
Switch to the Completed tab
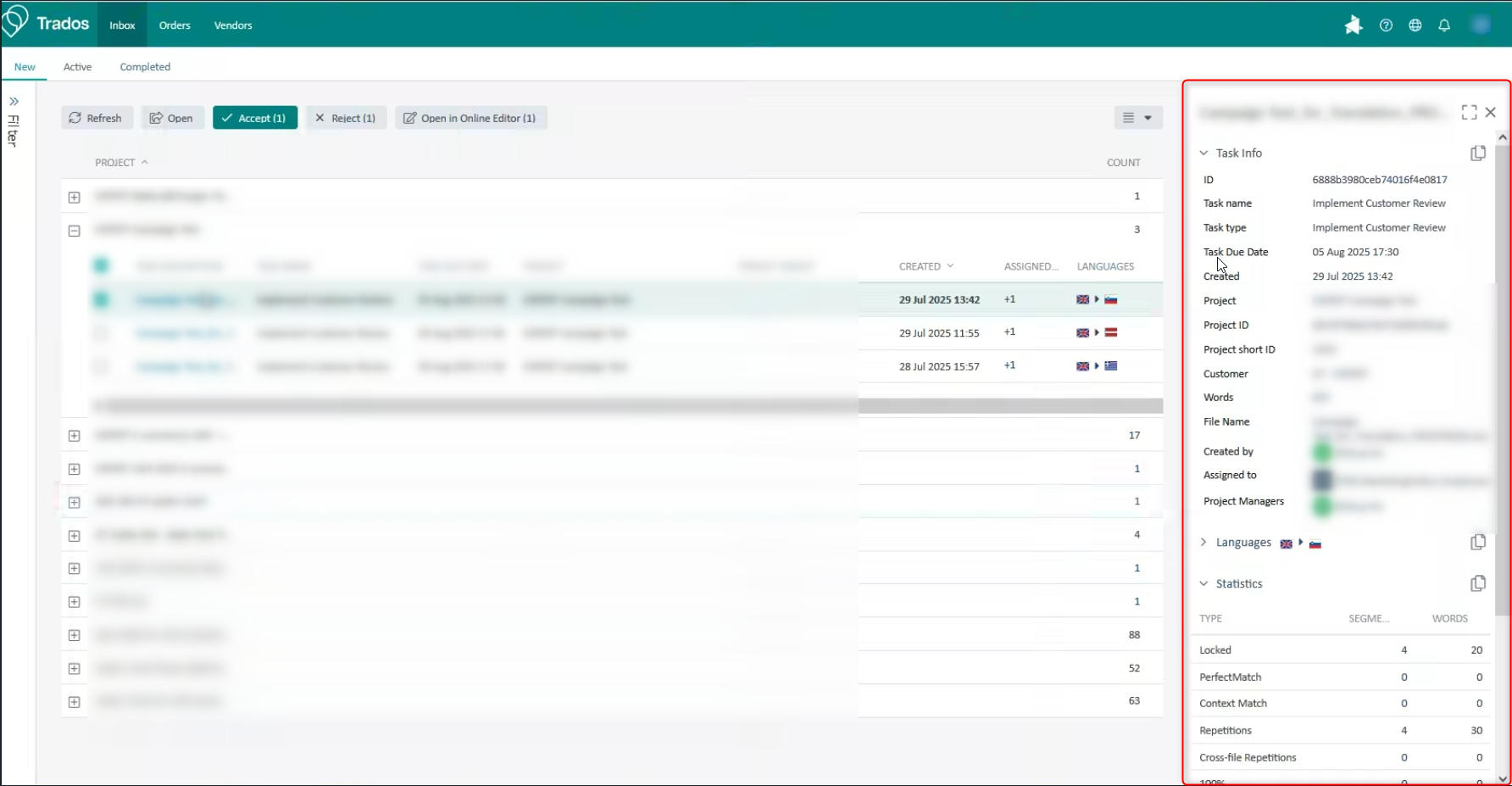145,66
